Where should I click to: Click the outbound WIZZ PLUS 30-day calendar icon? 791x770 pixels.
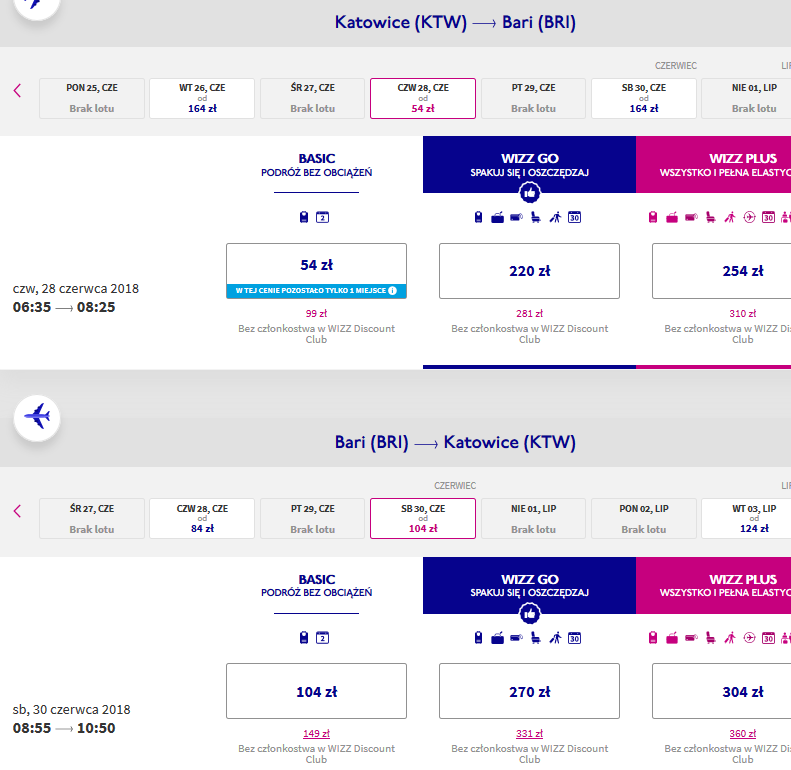[x=768, y=217]
